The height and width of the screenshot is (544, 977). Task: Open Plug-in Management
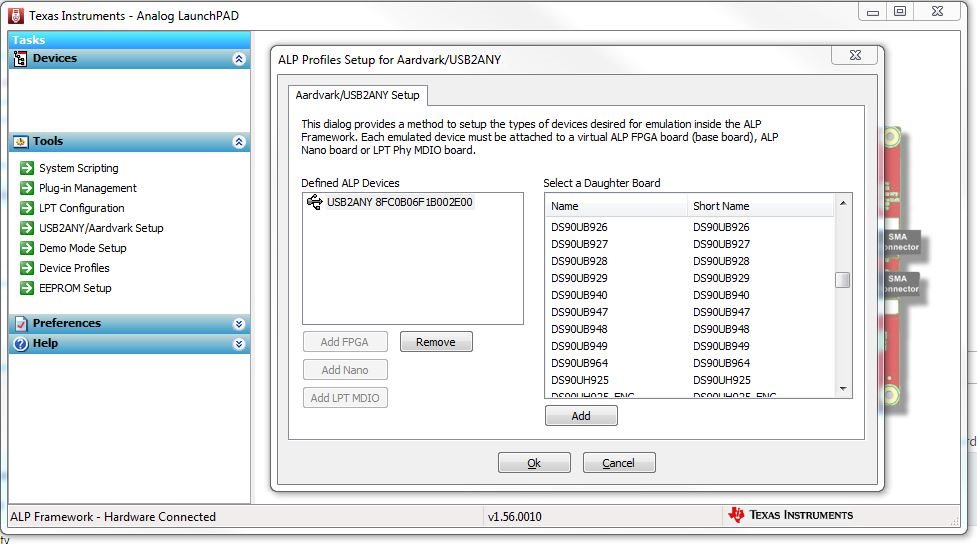[88, 188]
